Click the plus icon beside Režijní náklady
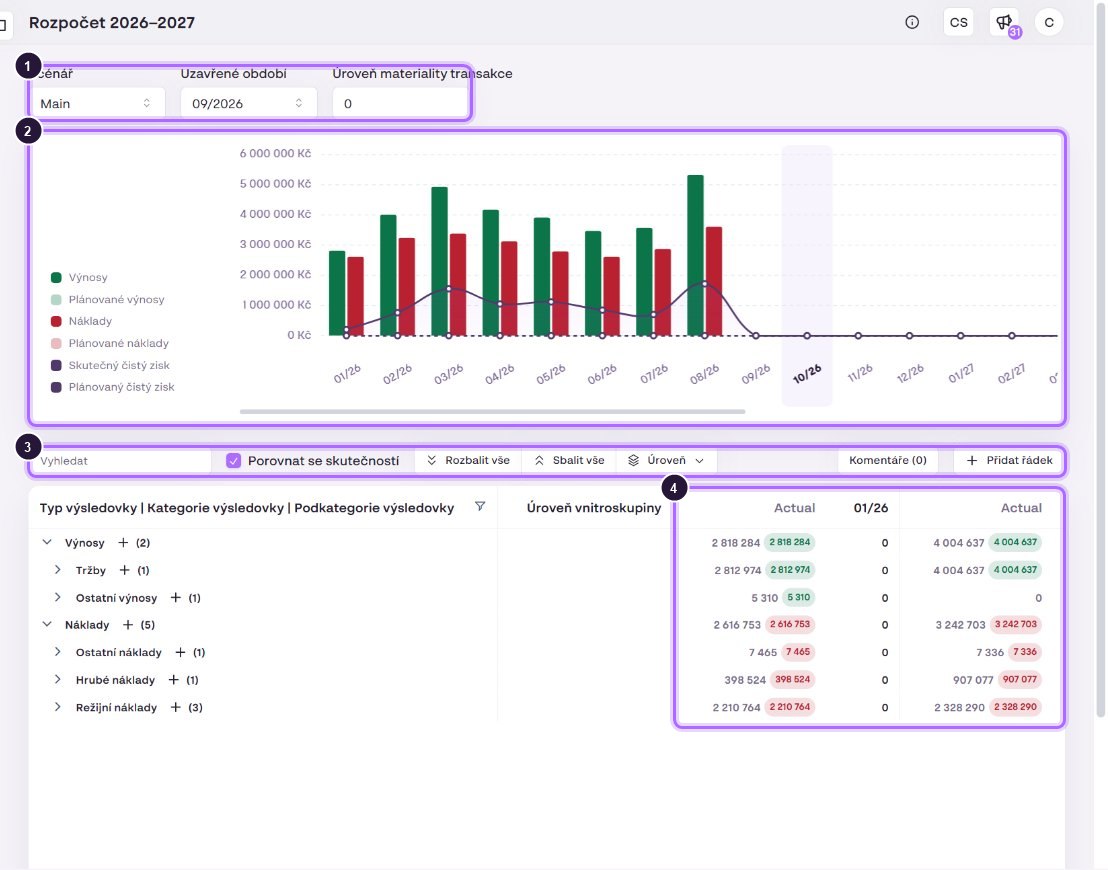Screen dimensions: 1108x870 (175, 707)
